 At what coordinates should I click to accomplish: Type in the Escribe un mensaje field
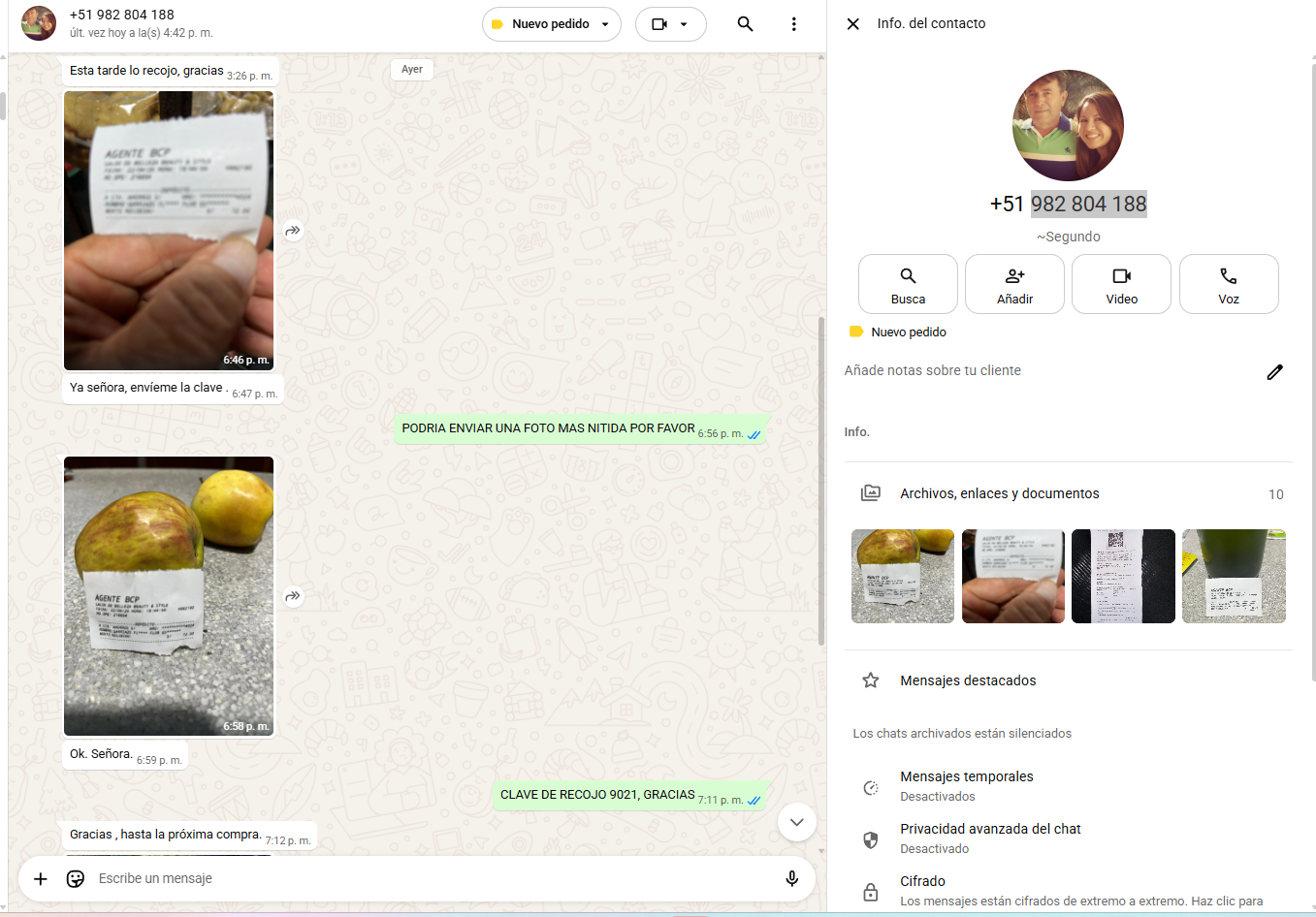tap(427, 878)
